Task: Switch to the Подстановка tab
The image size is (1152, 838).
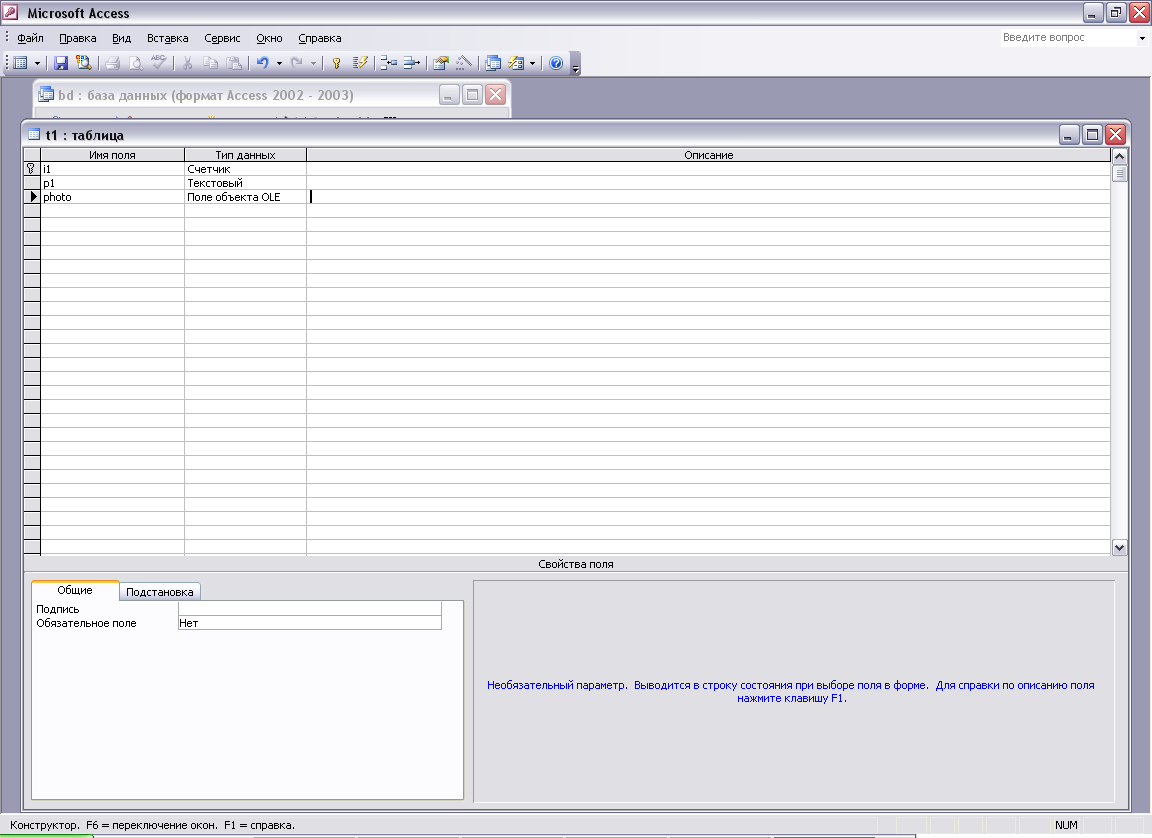Action: point(159,592)
